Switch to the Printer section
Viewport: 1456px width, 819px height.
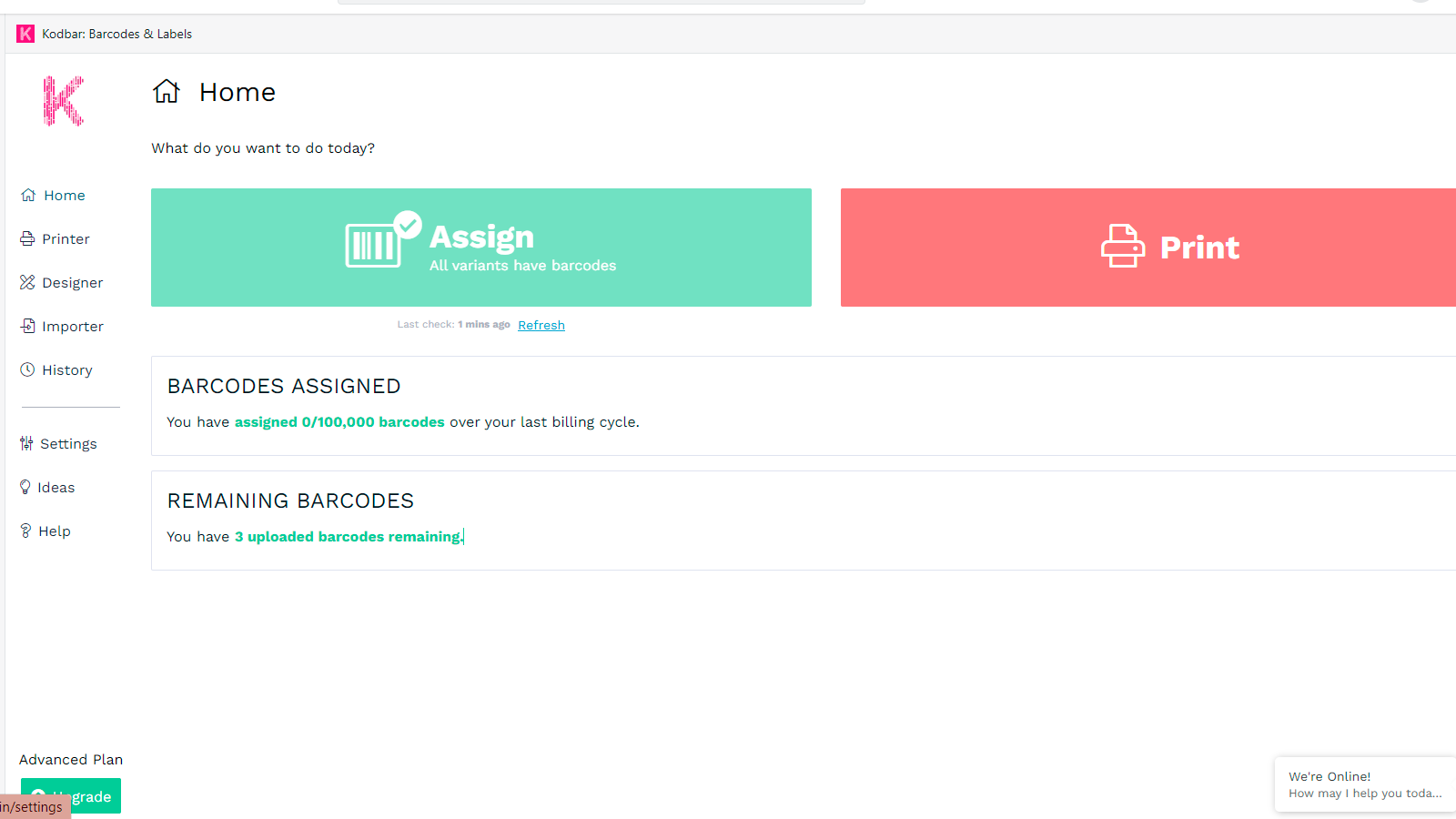click(x=65, y=238)
